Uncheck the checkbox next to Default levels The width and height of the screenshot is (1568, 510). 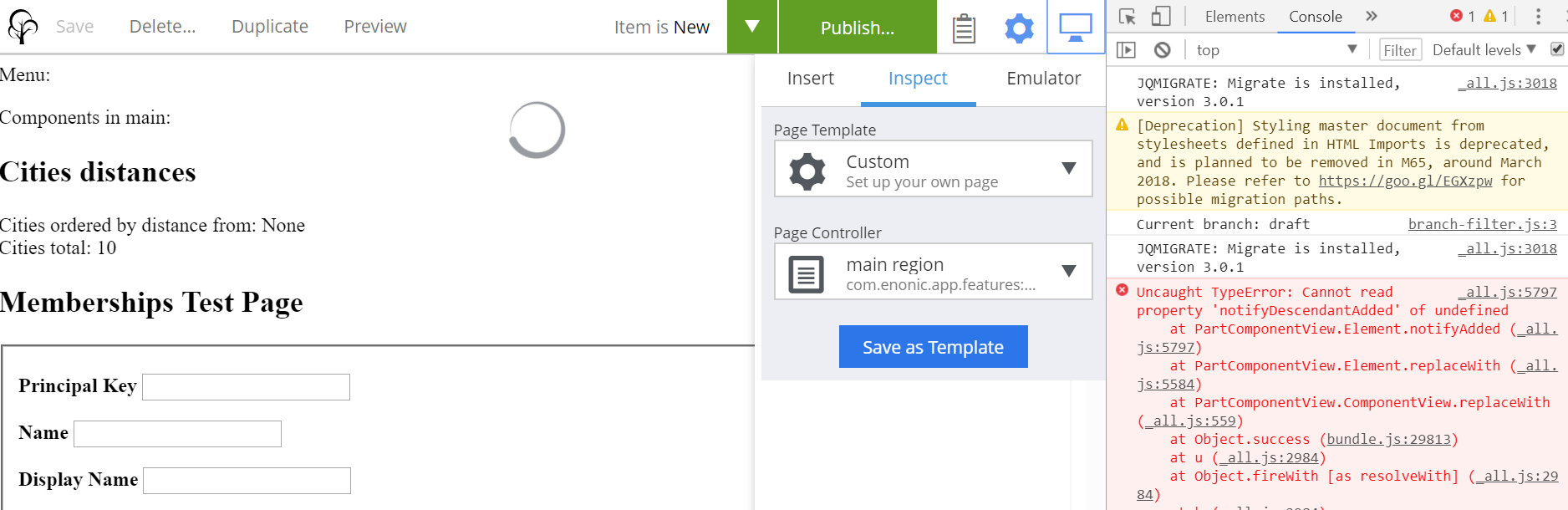[x=1558, y=49]
